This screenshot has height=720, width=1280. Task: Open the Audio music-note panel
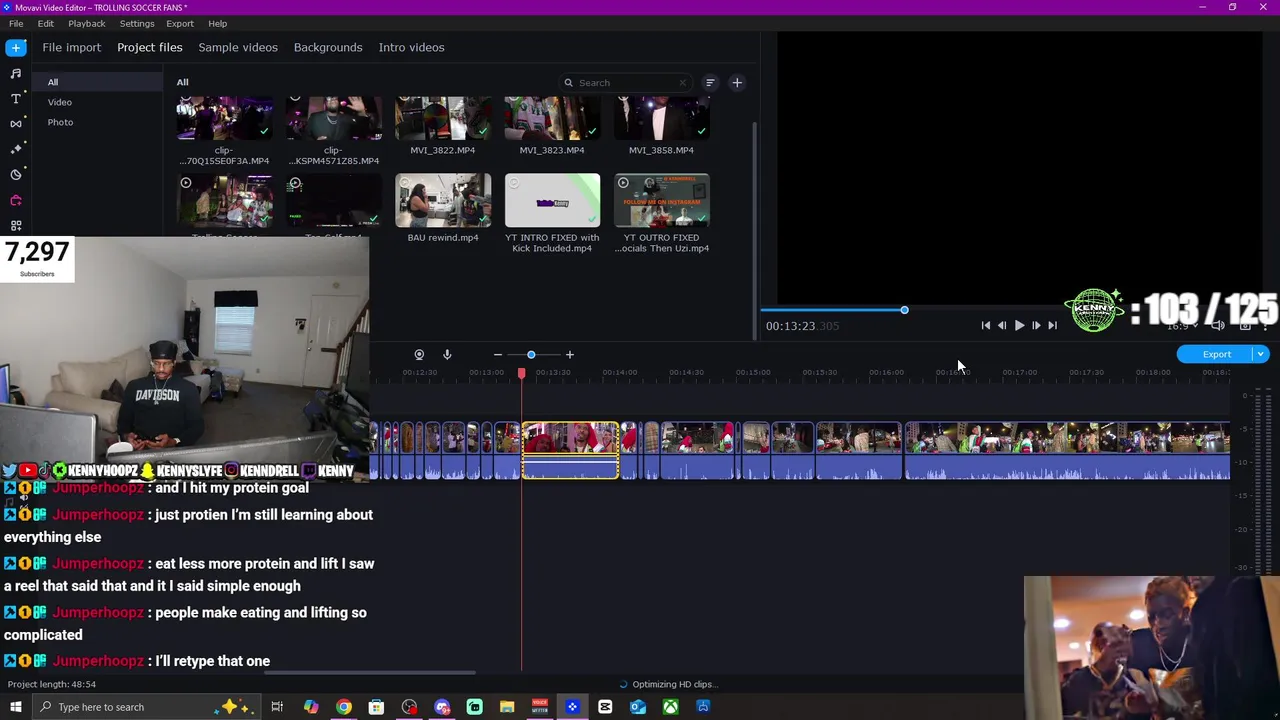point(16,73)
